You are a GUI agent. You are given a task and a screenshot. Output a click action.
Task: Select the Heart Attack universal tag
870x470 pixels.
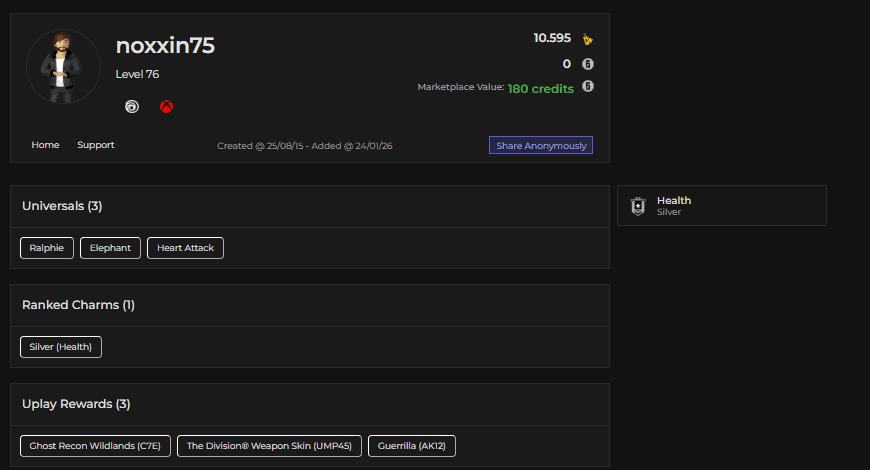click(185, 248)
